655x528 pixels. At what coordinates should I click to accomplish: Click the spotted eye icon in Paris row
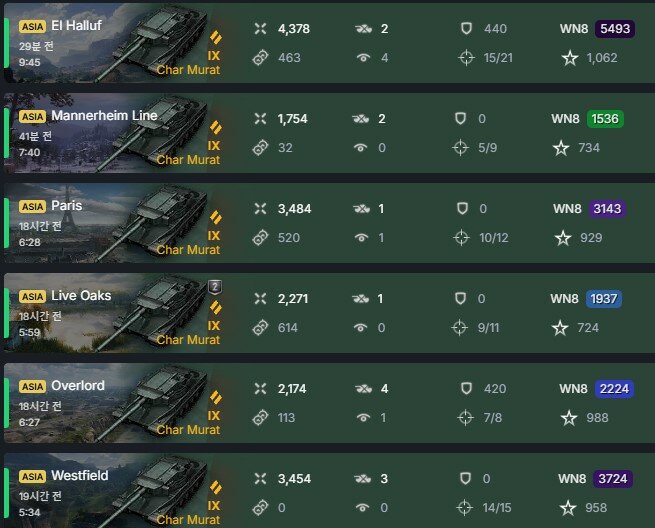click(x=361, y=238)
